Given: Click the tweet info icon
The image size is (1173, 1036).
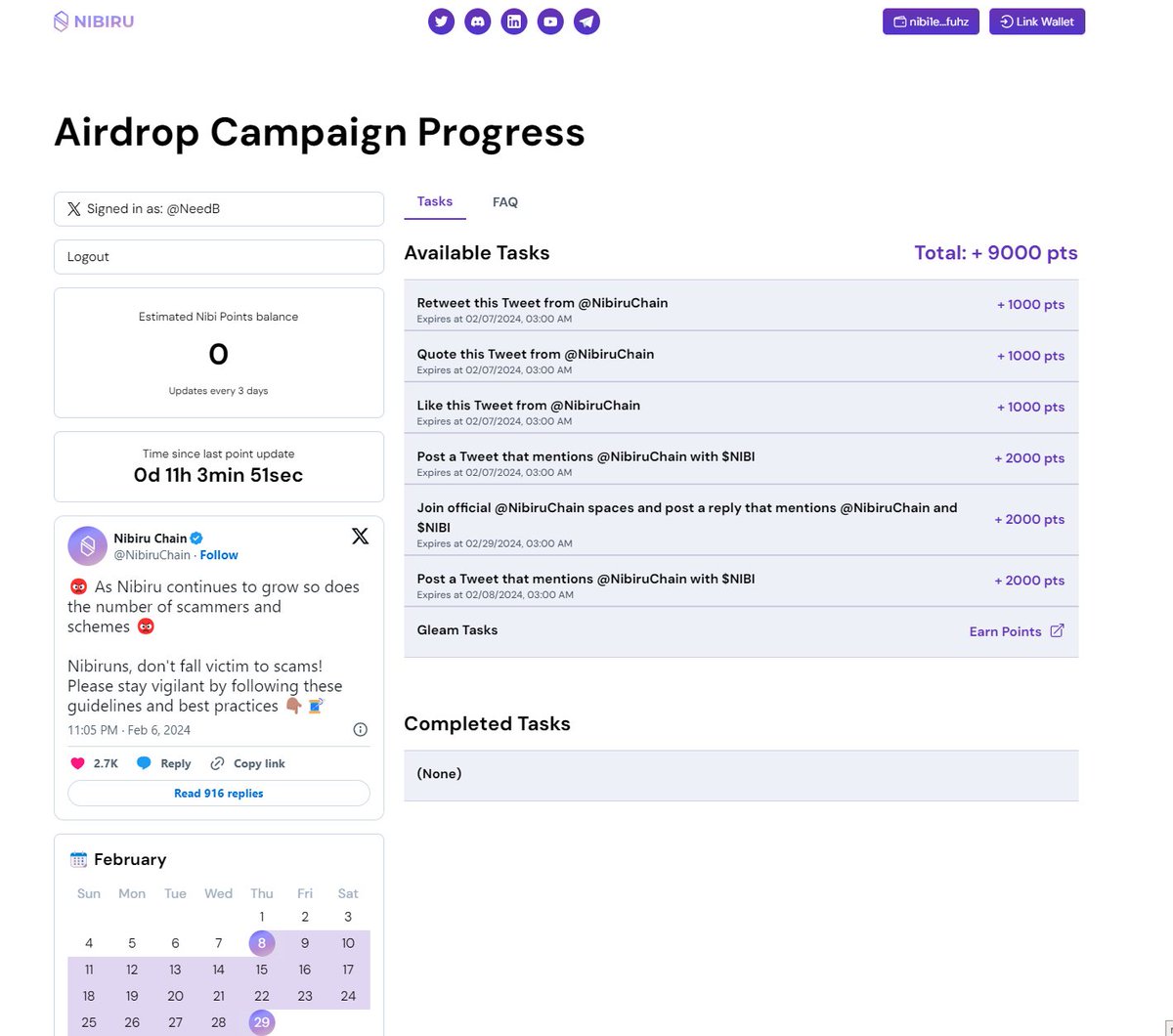Looking at the screenshot, I should (x=360, y=730).
